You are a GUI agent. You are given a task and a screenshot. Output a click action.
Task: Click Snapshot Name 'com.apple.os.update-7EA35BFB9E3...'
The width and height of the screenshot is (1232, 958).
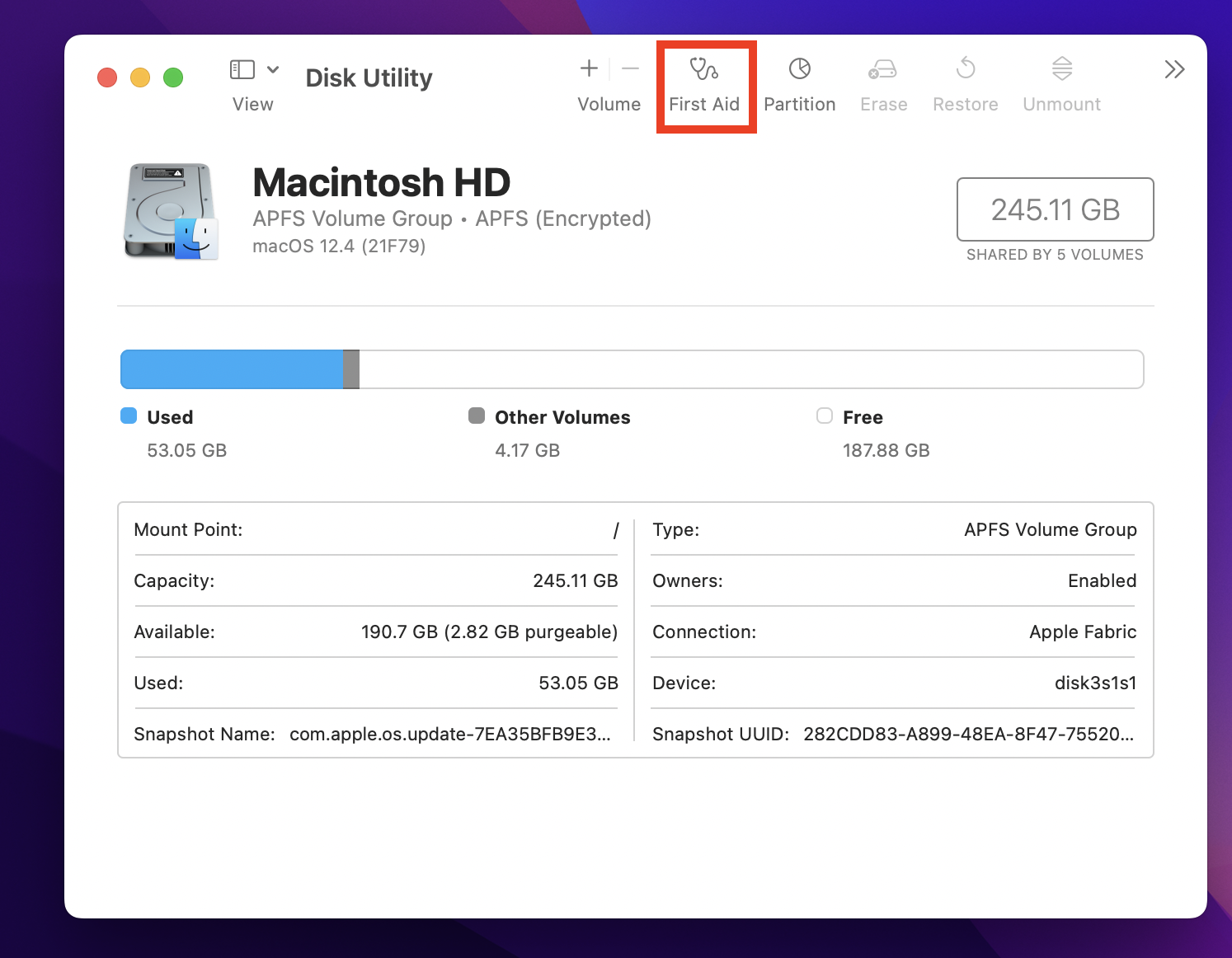click(x=450, y=734)
